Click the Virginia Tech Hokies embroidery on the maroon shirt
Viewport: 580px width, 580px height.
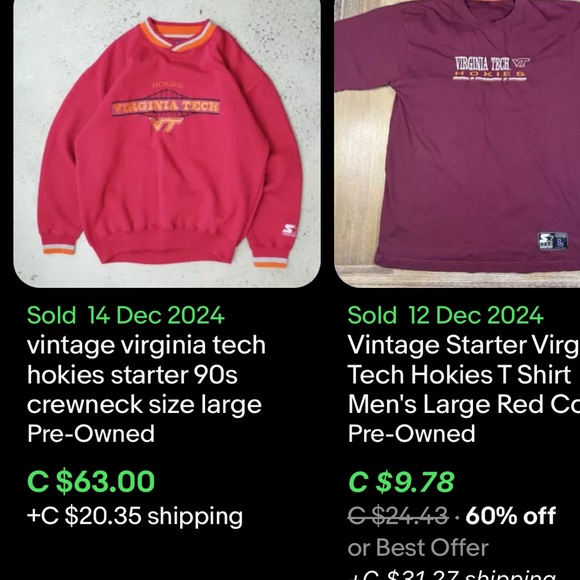point(492,68)
